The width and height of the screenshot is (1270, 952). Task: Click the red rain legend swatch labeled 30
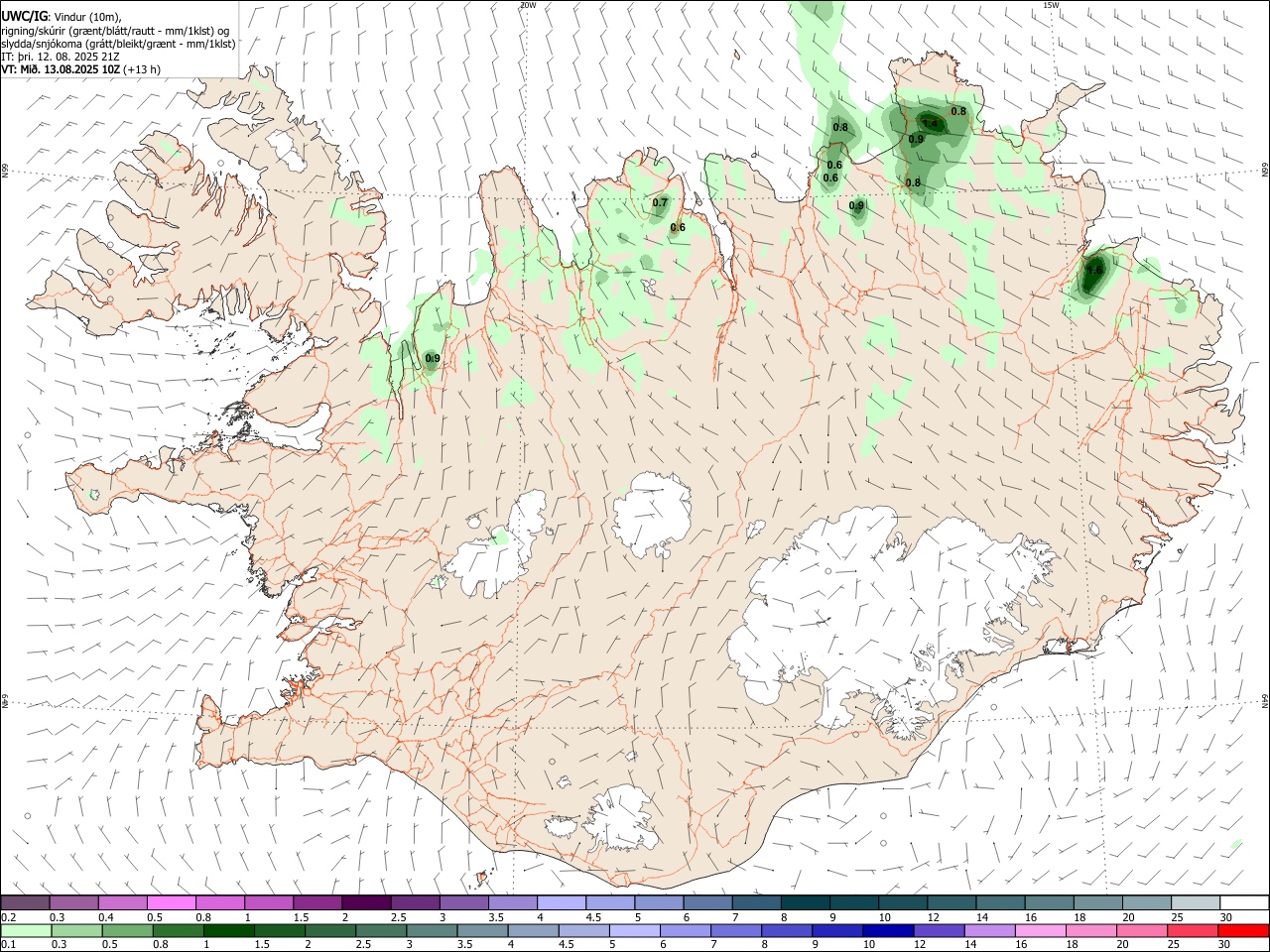(1243, 930)
